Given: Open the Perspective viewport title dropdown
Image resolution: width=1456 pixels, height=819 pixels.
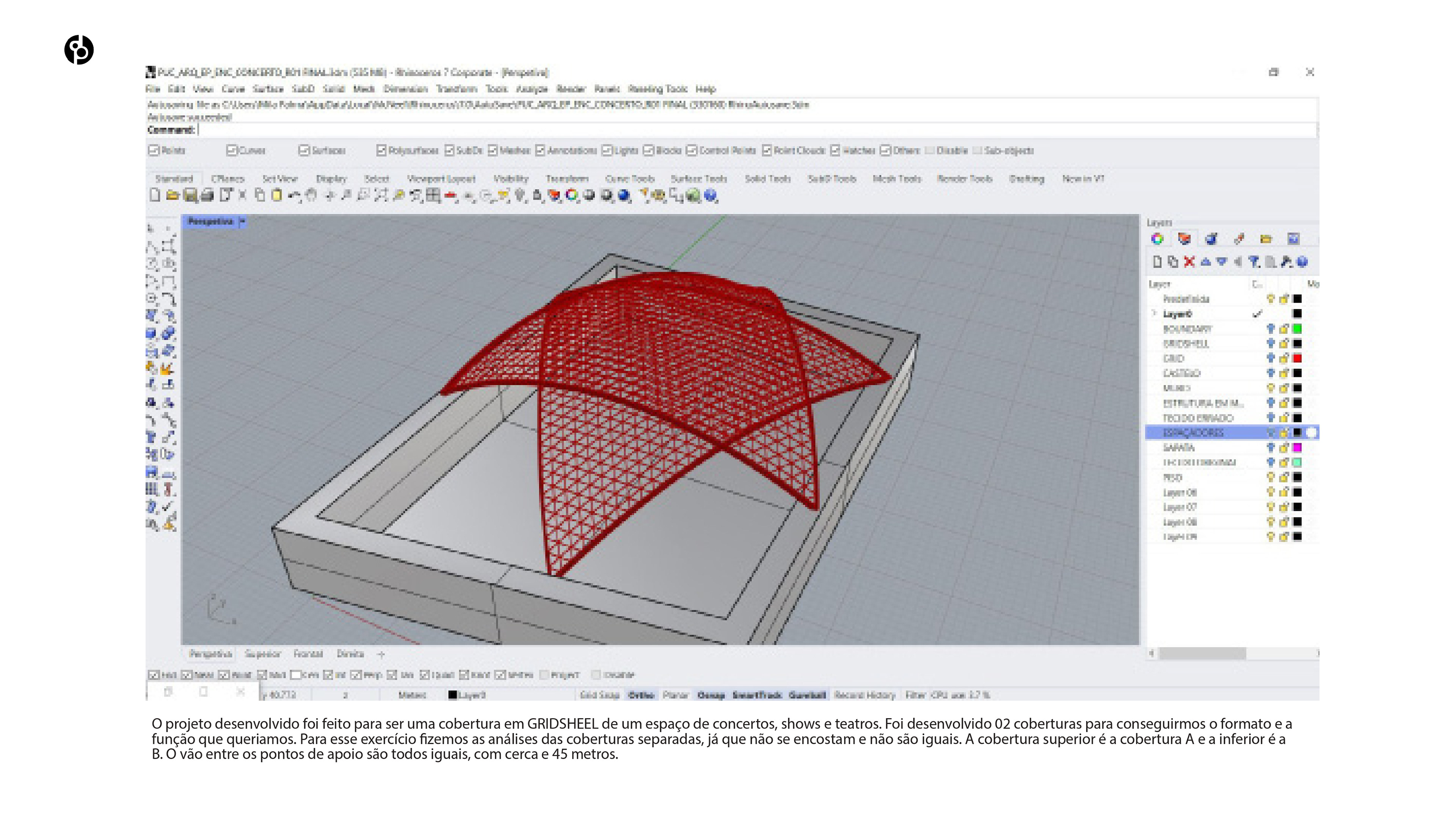Looking at the screenshot, I should (x=243, y=221).
